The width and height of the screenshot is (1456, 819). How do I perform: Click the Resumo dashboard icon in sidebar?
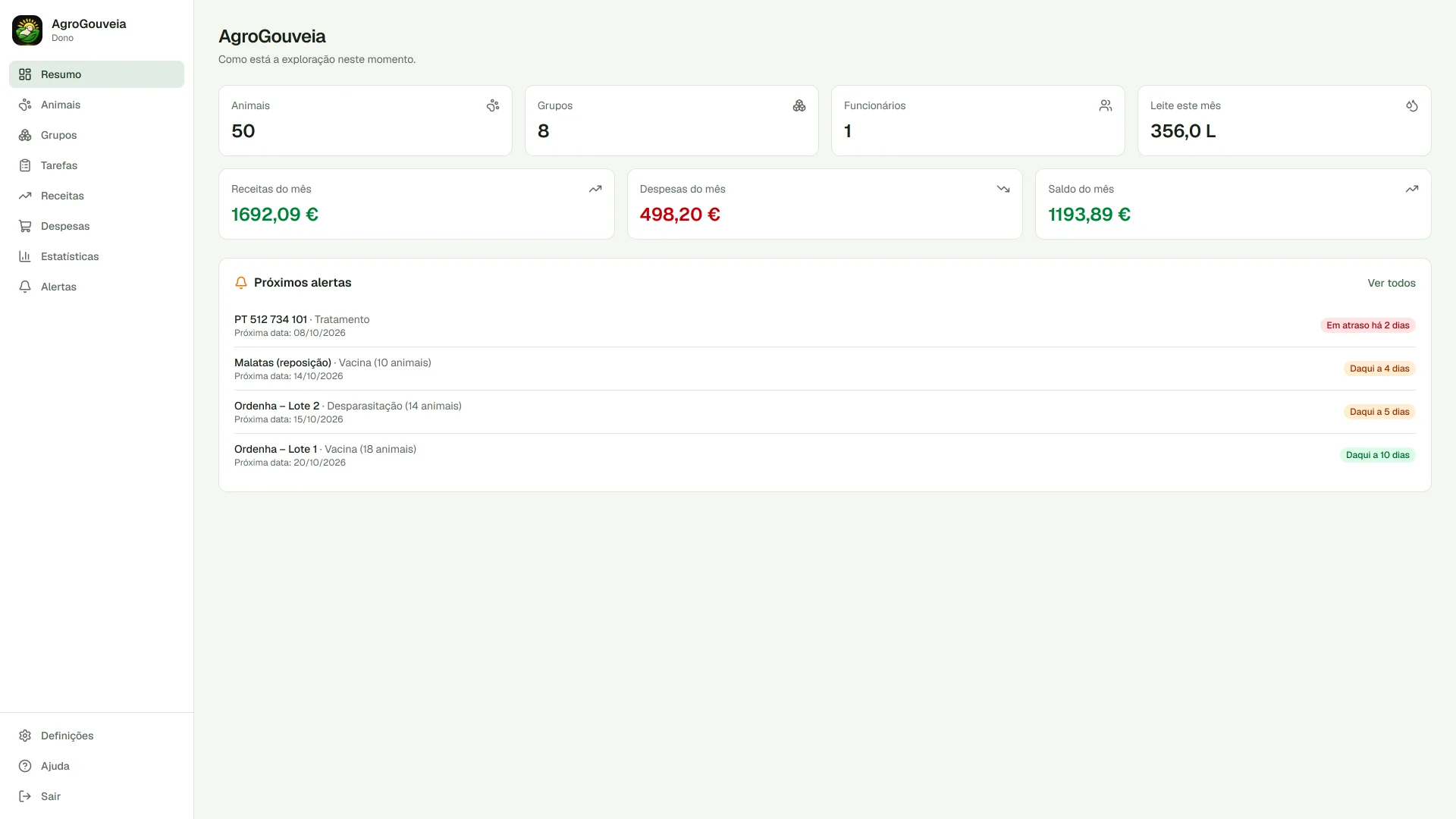click(25, 74)
